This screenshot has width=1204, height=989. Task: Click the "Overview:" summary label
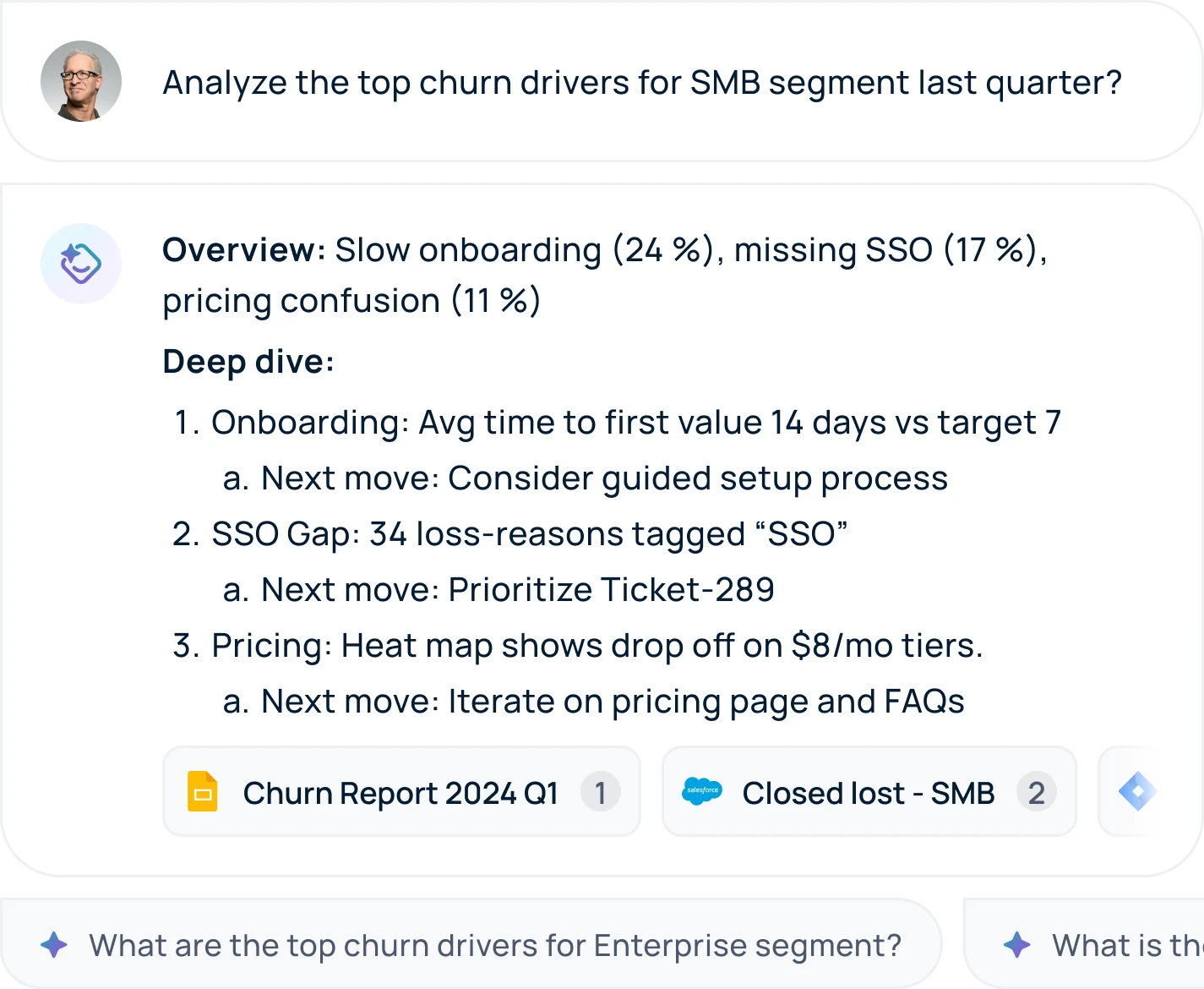pos(243,250)
